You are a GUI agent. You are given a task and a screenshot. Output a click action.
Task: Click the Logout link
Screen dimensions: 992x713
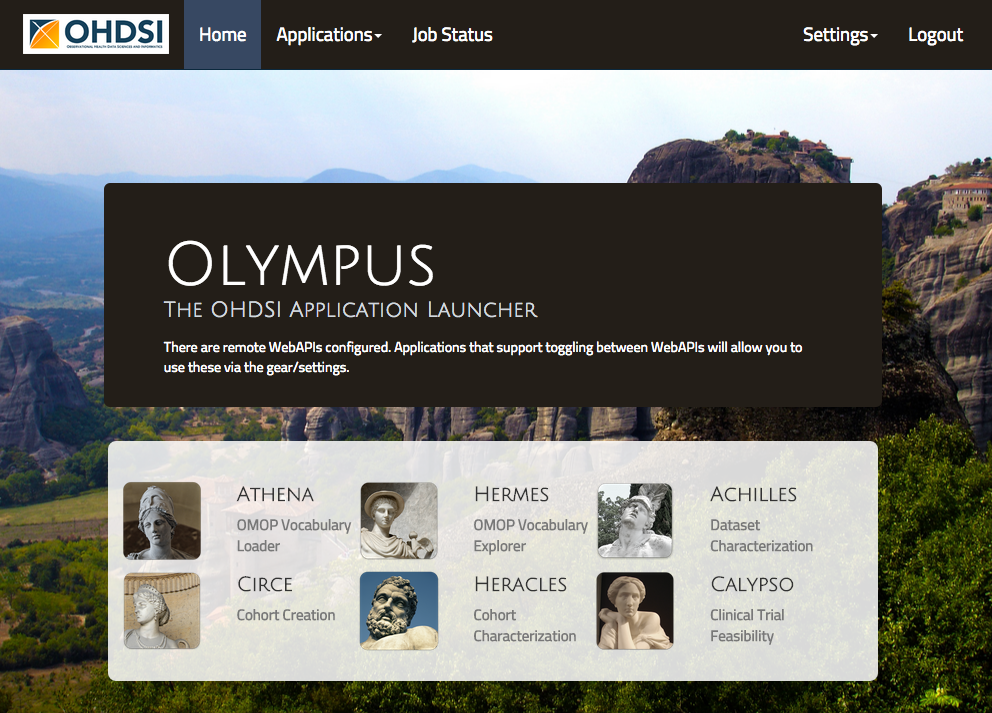935,35
